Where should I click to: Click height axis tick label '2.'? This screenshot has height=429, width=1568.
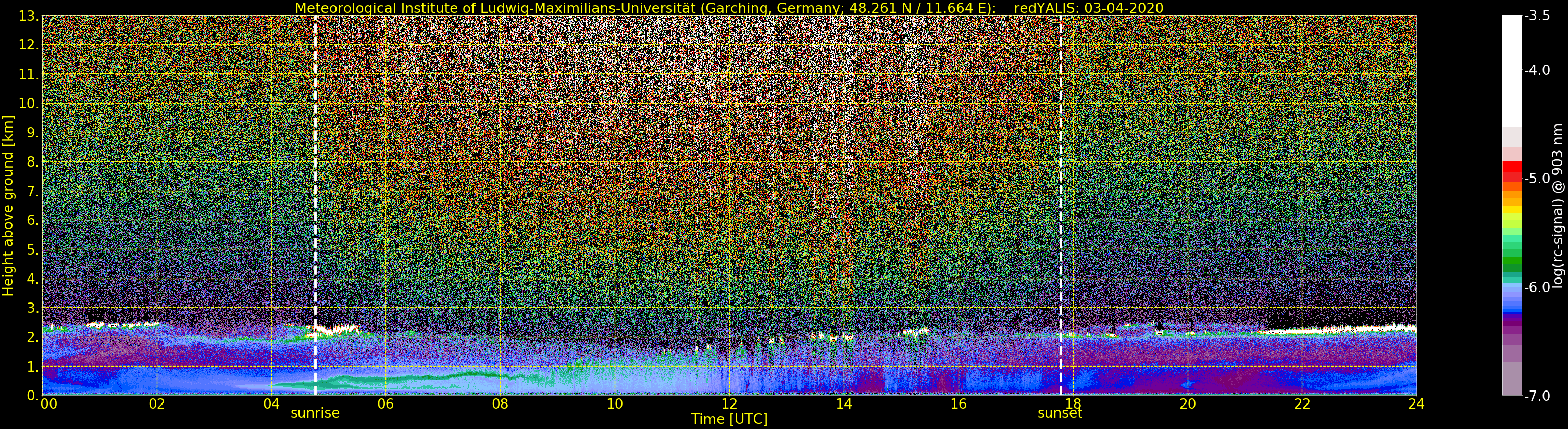[x=32, y=338]
